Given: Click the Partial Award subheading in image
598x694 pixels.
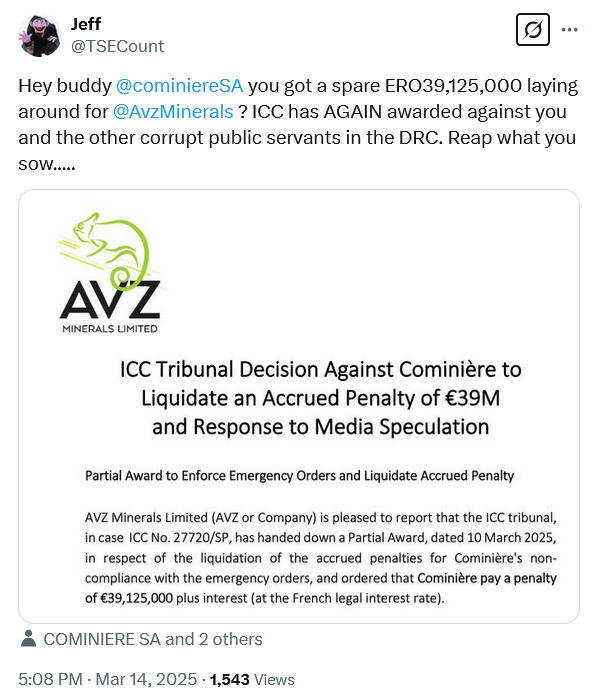Looking at the screenshot, I should click(x=299, y=475).
